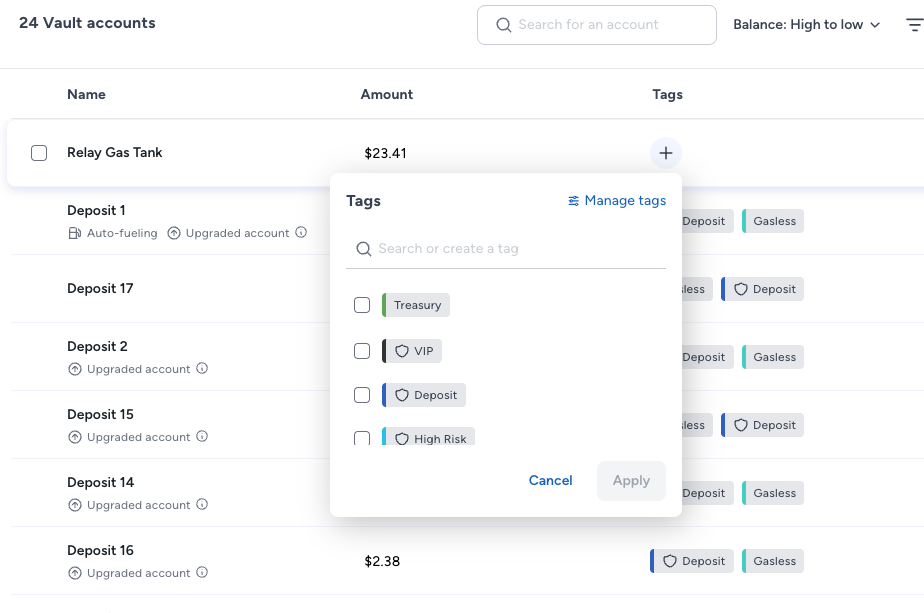Open the Deposit 14 account

(101, 483)
